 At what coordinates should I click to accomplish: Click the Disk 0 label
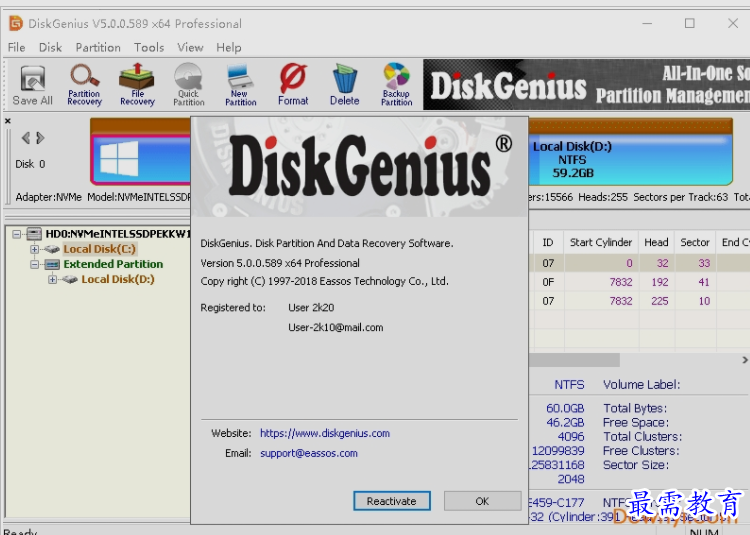(x=30, y=164)
